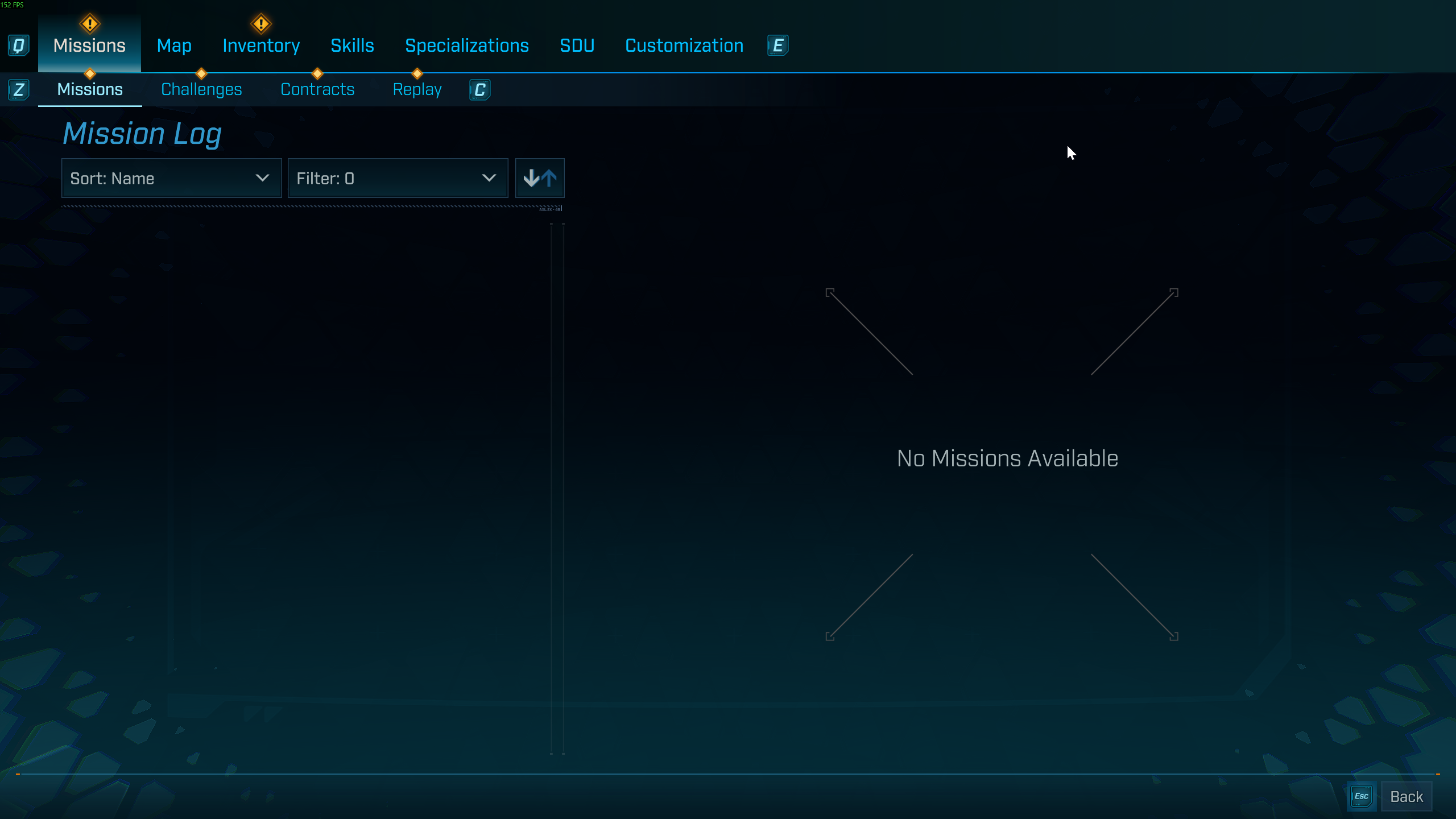Image resolution: width=1456 pixels, height=819 pixels.
Task: Toggle the sort direction arrows button
Action: (x=539, y=178)
